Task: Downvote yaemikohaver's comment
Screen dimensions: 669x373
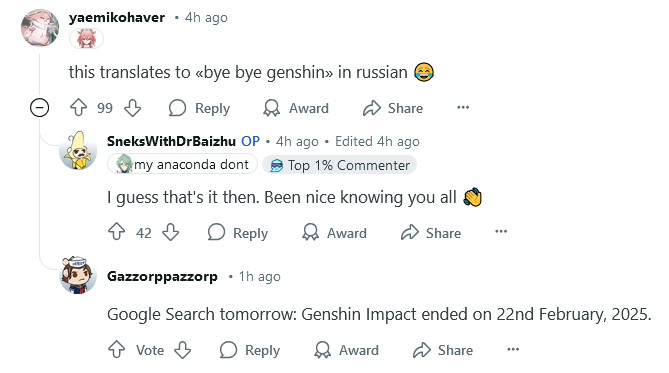Action: coord(133,108)
